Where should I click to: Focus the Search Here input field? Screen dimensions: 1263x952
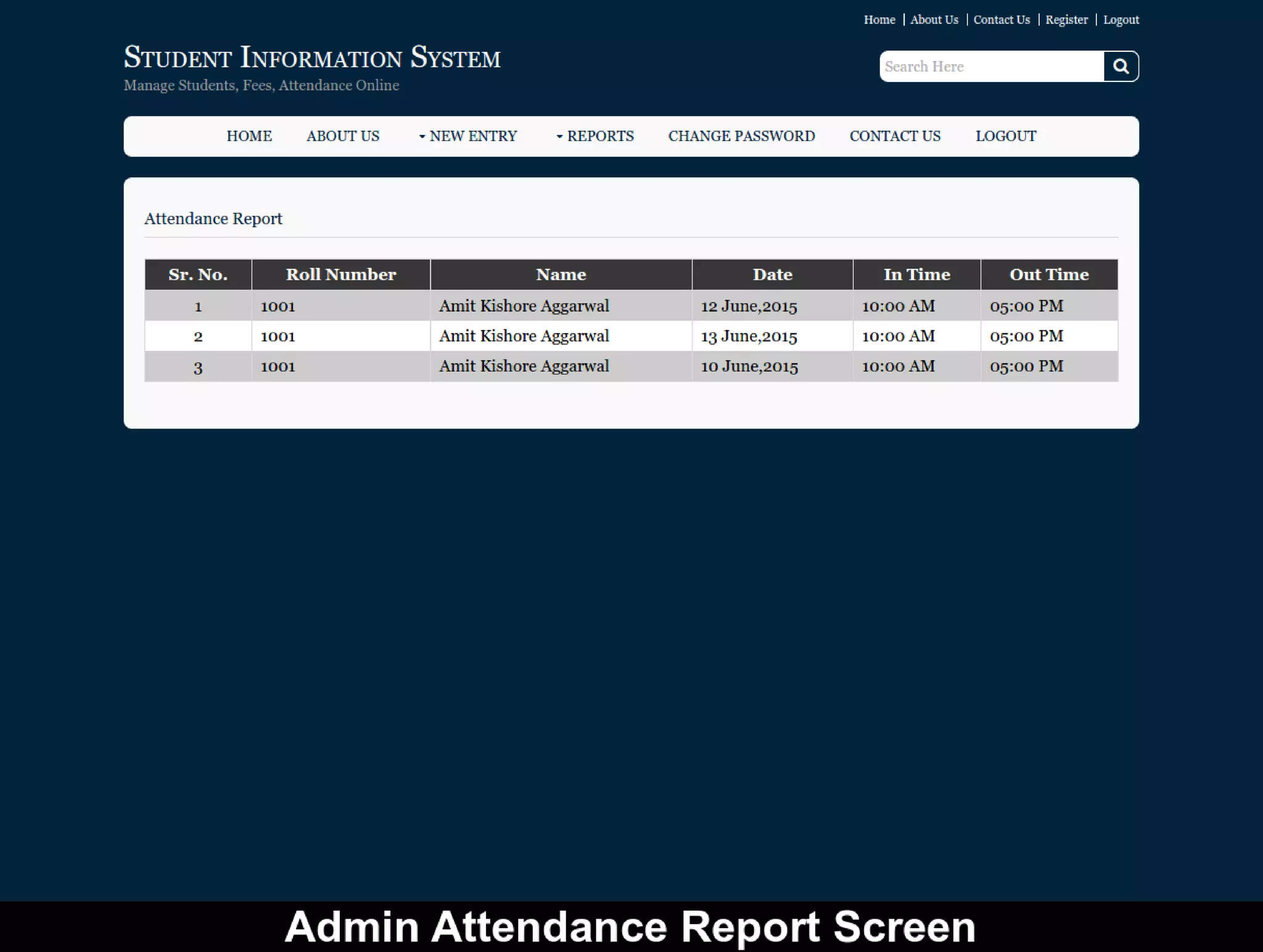pos(992,67)
